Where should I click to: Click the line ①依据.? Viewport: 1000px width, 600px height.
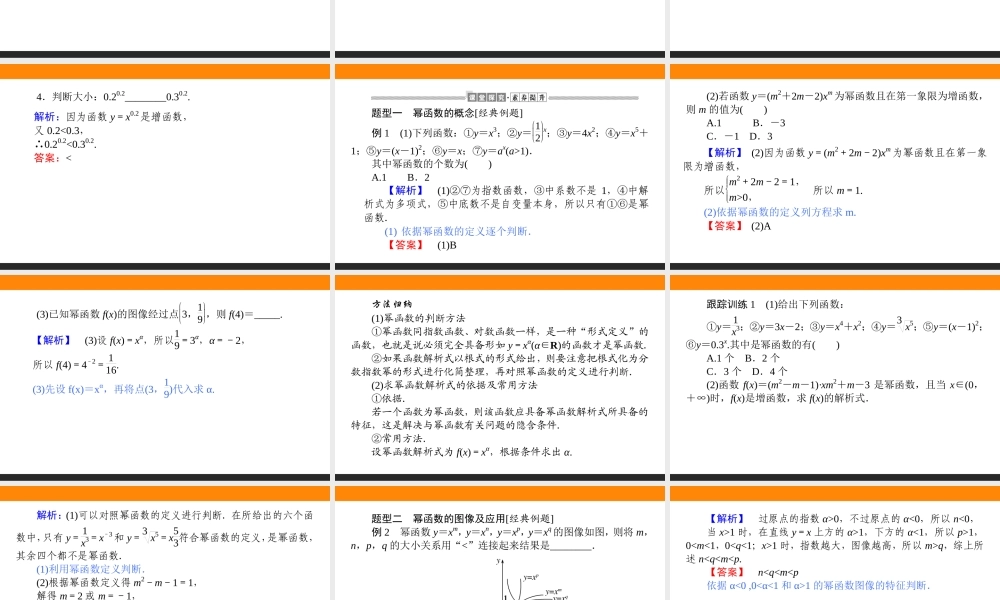coord(388,399)
